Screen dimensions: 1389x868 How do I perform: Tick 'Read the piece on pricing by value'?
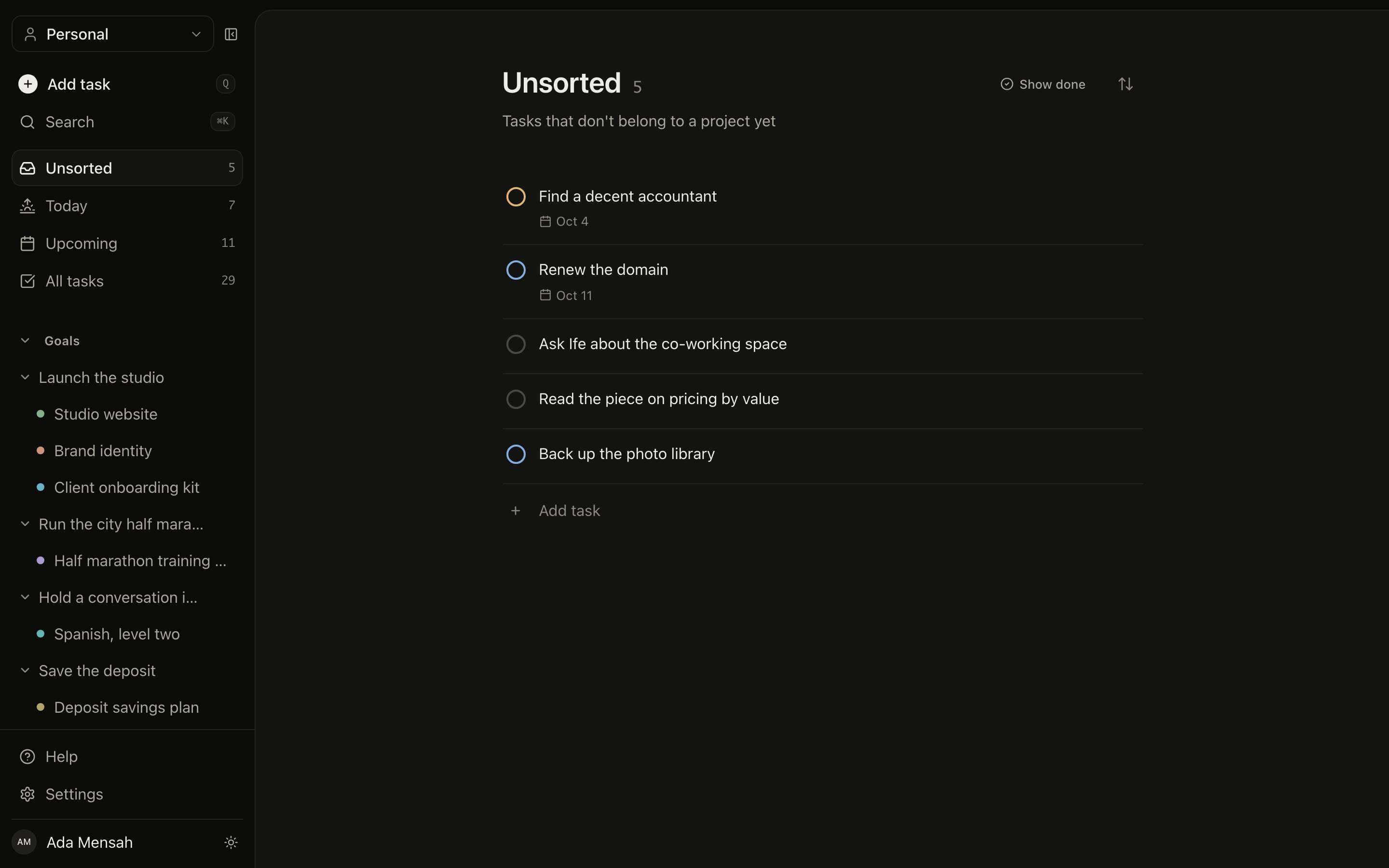(516, 400)
